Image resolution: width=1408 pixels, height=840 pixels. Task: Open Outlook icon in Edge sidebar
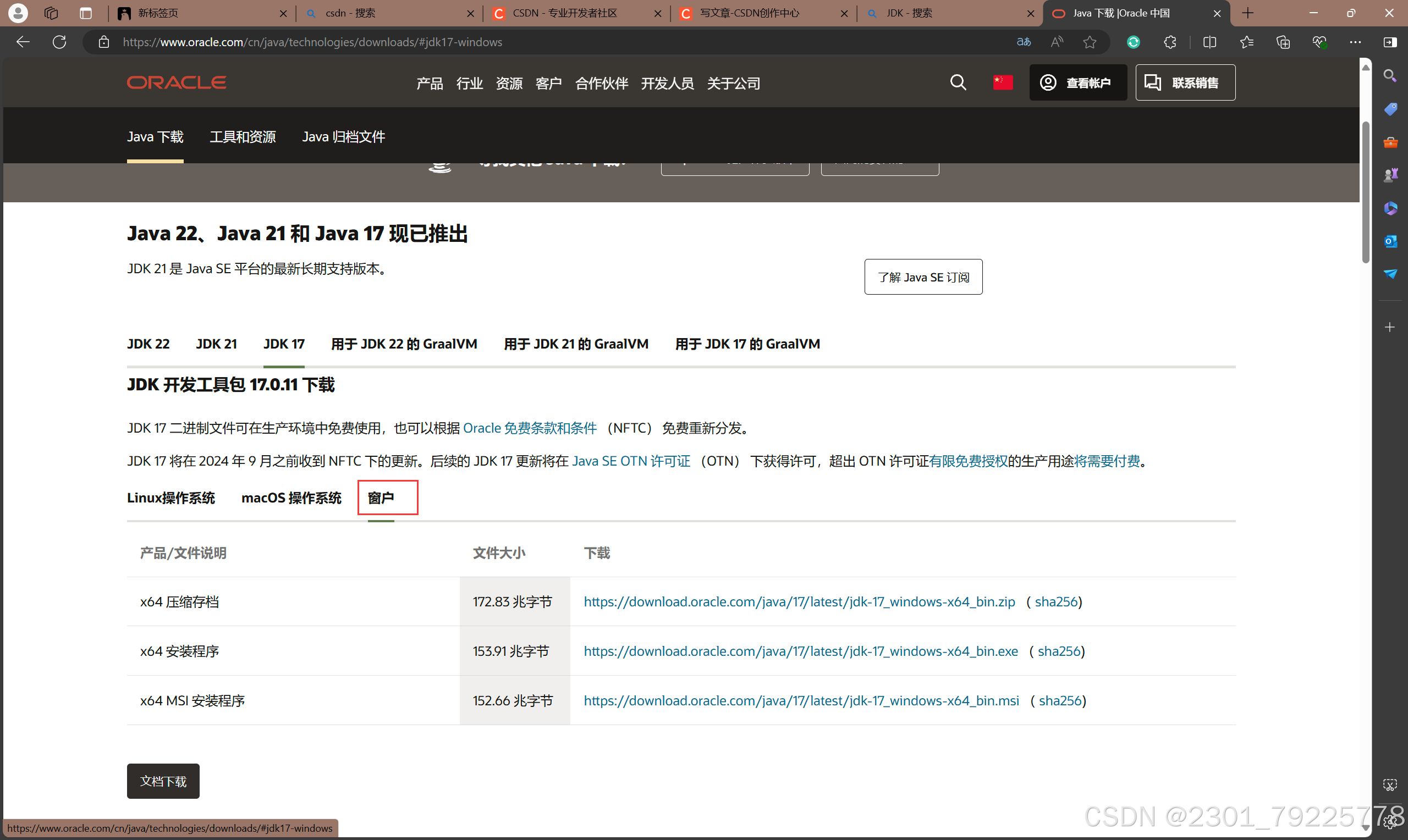1390,241
